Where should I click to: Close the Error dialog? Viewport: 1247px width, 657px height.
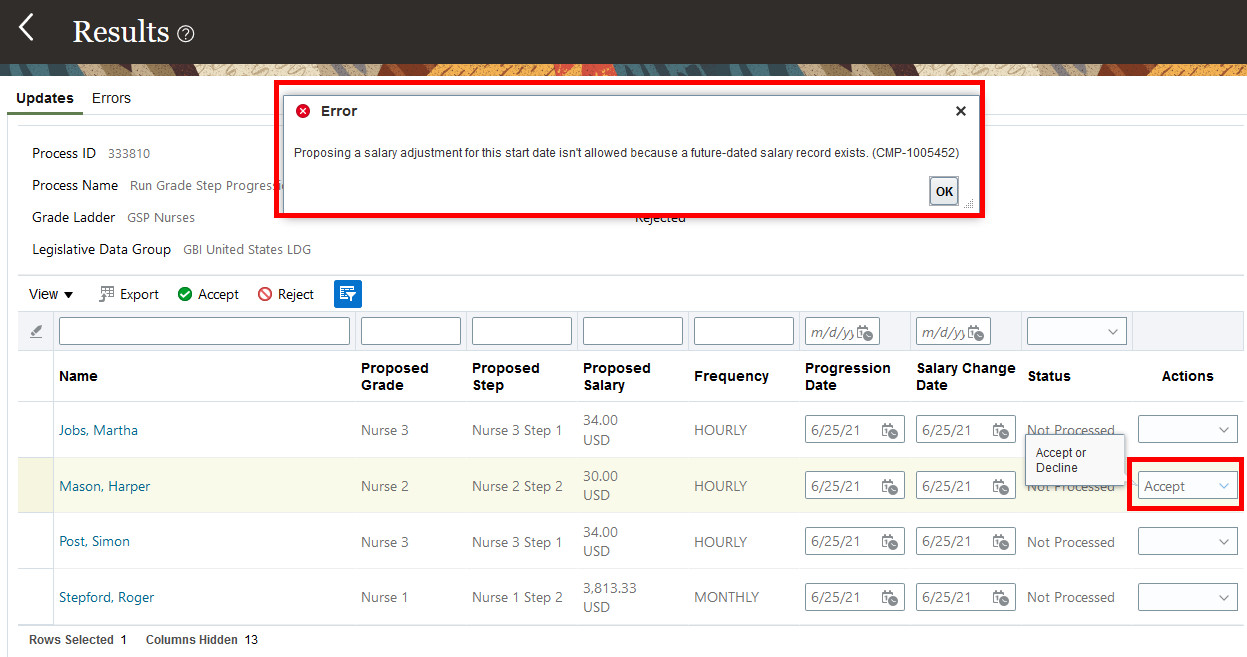click(961, 111)
